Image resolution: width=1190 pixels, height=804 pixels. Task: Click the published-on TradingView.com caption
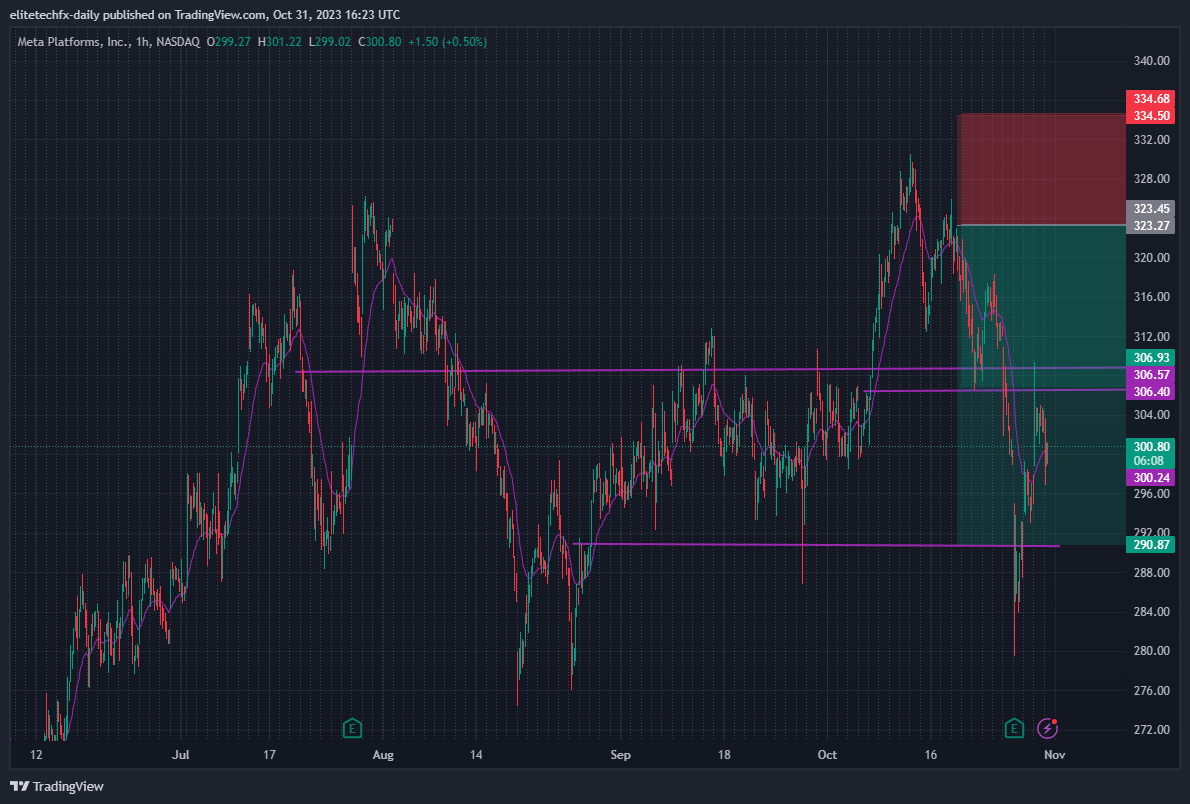coord(205,15)
